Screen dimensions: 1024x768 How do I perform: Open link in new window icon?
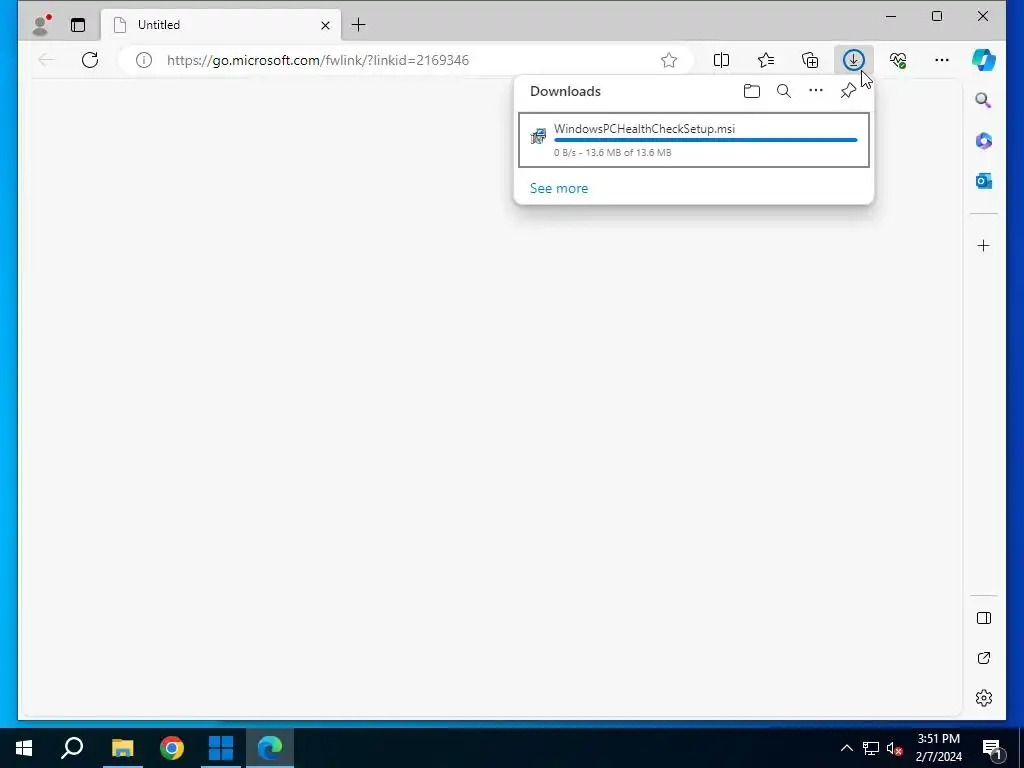(984, 658)
